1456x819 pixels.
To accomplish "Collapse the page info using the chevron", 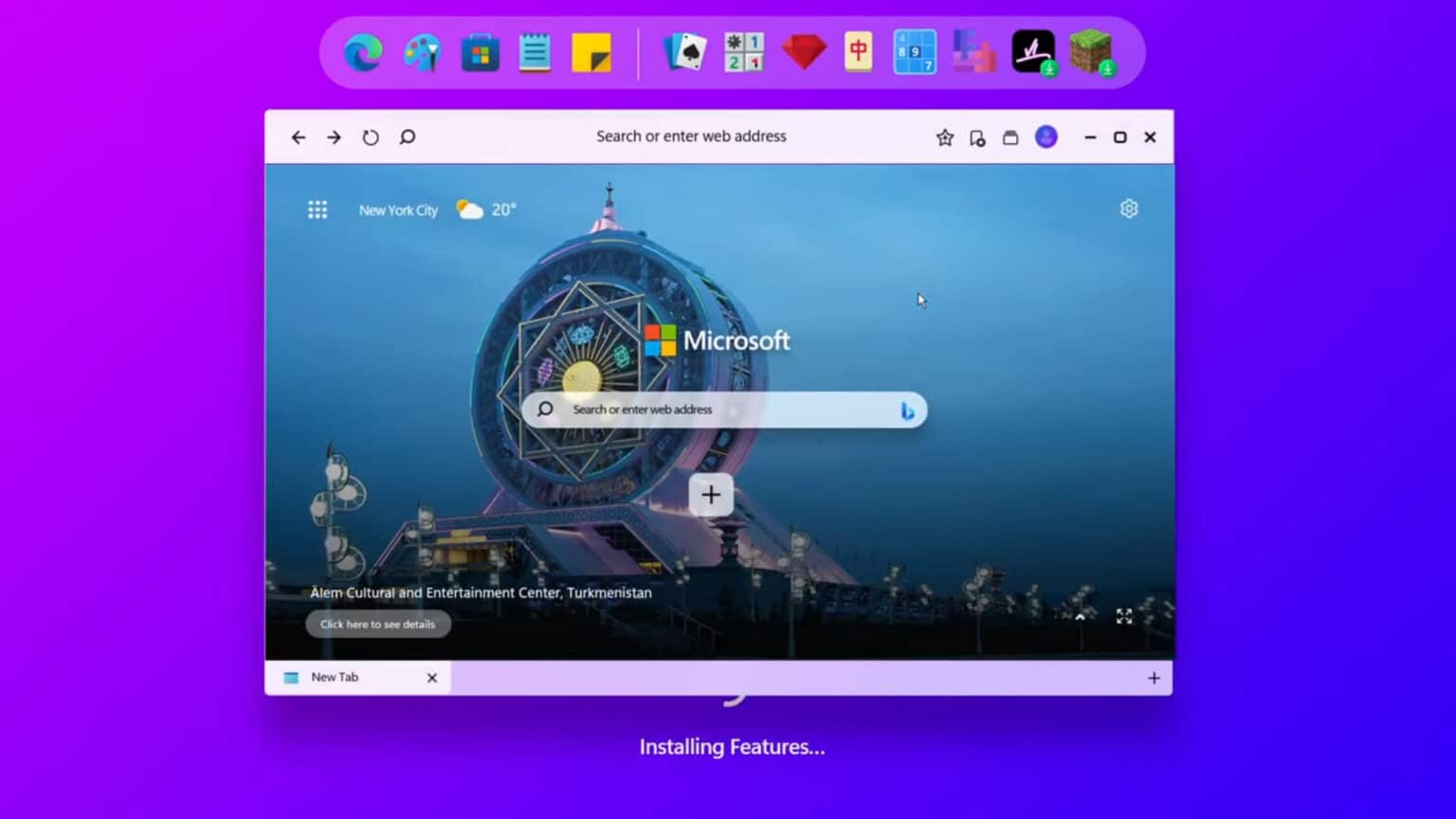I will (1080, 616).
